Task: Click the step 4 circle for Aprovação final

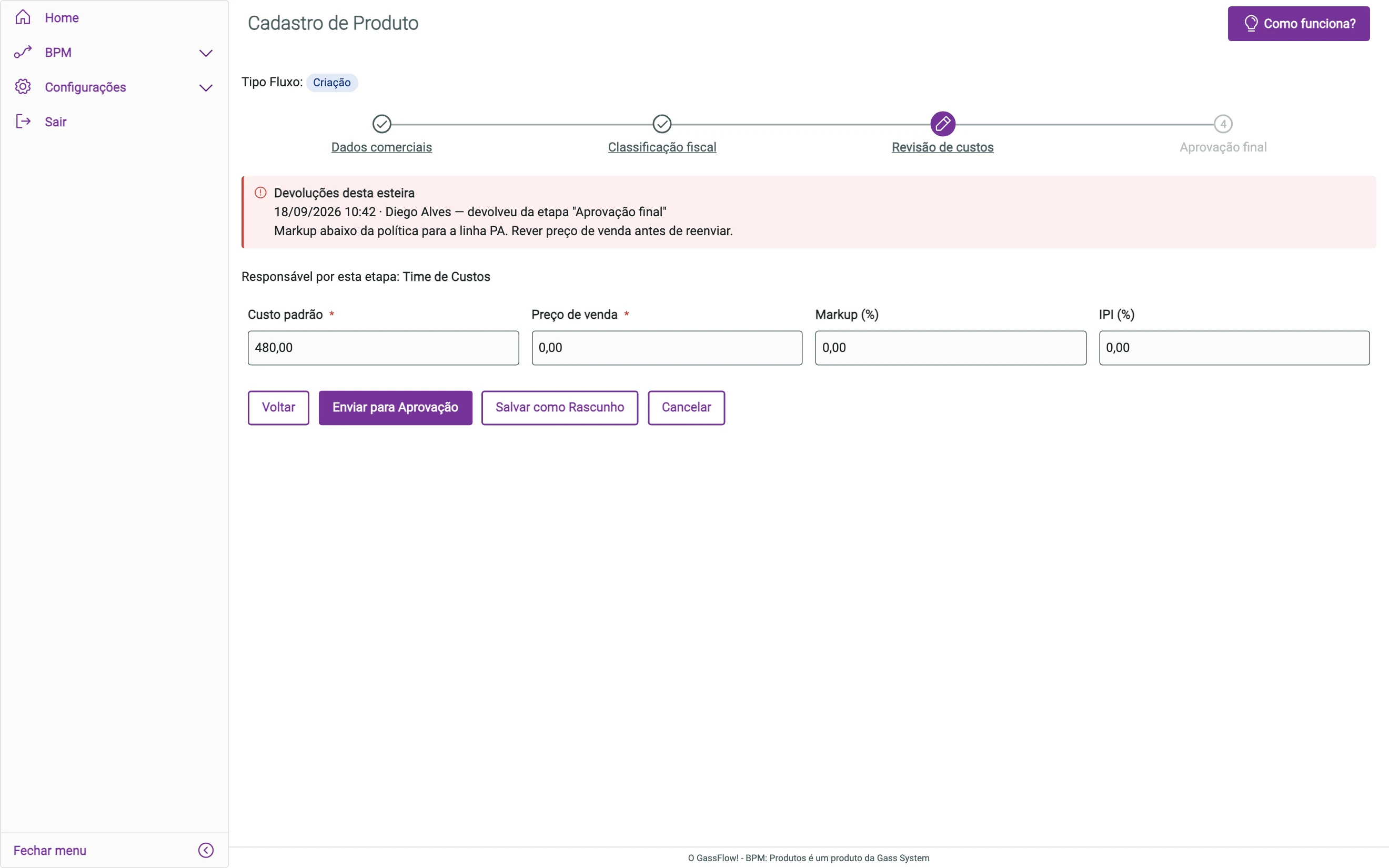Action: click(x=1223, y=124)
